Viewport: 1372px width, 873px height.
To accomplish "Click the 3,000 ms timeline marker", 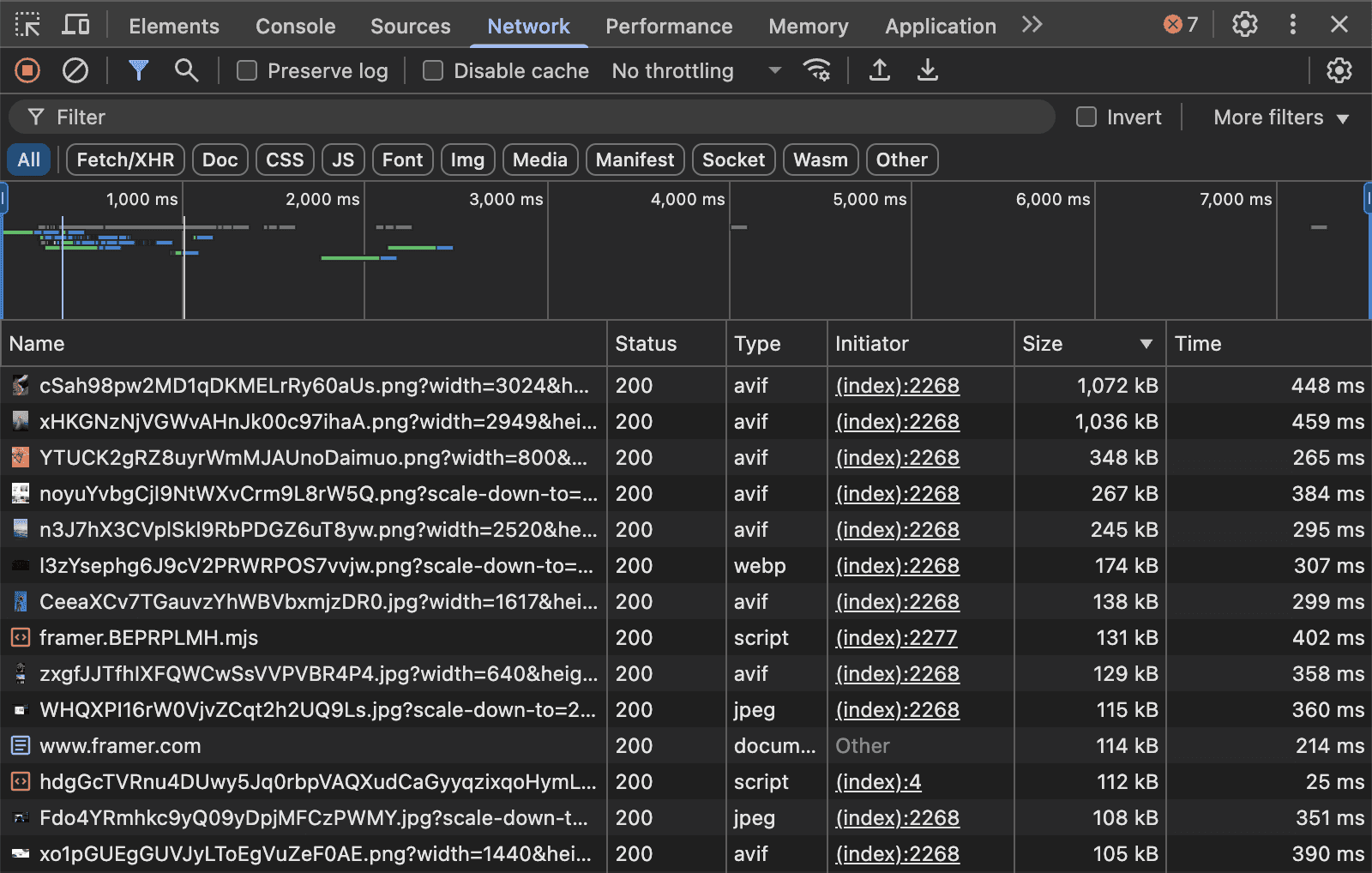I will point(504,199).
